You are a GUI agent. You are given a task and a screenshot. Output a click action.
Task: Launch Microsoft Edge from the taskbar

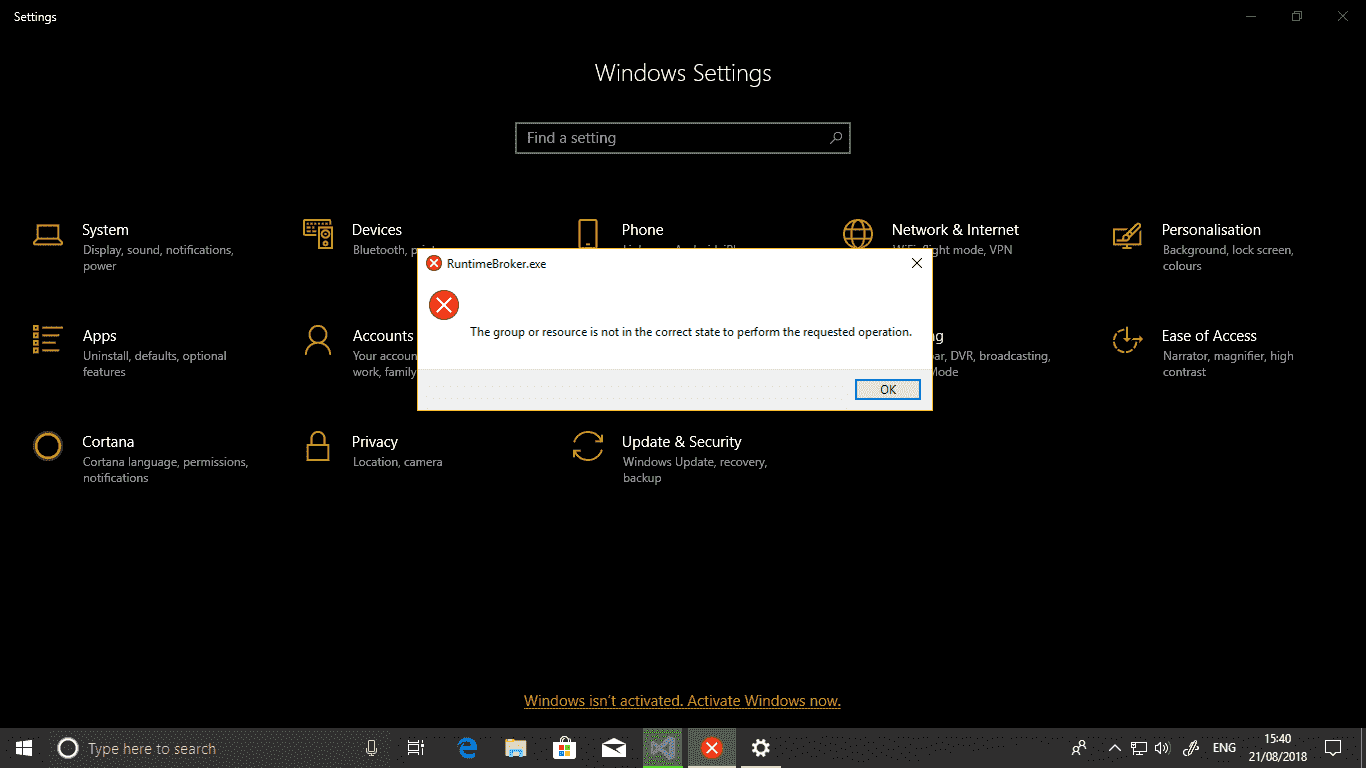[467, 748]
